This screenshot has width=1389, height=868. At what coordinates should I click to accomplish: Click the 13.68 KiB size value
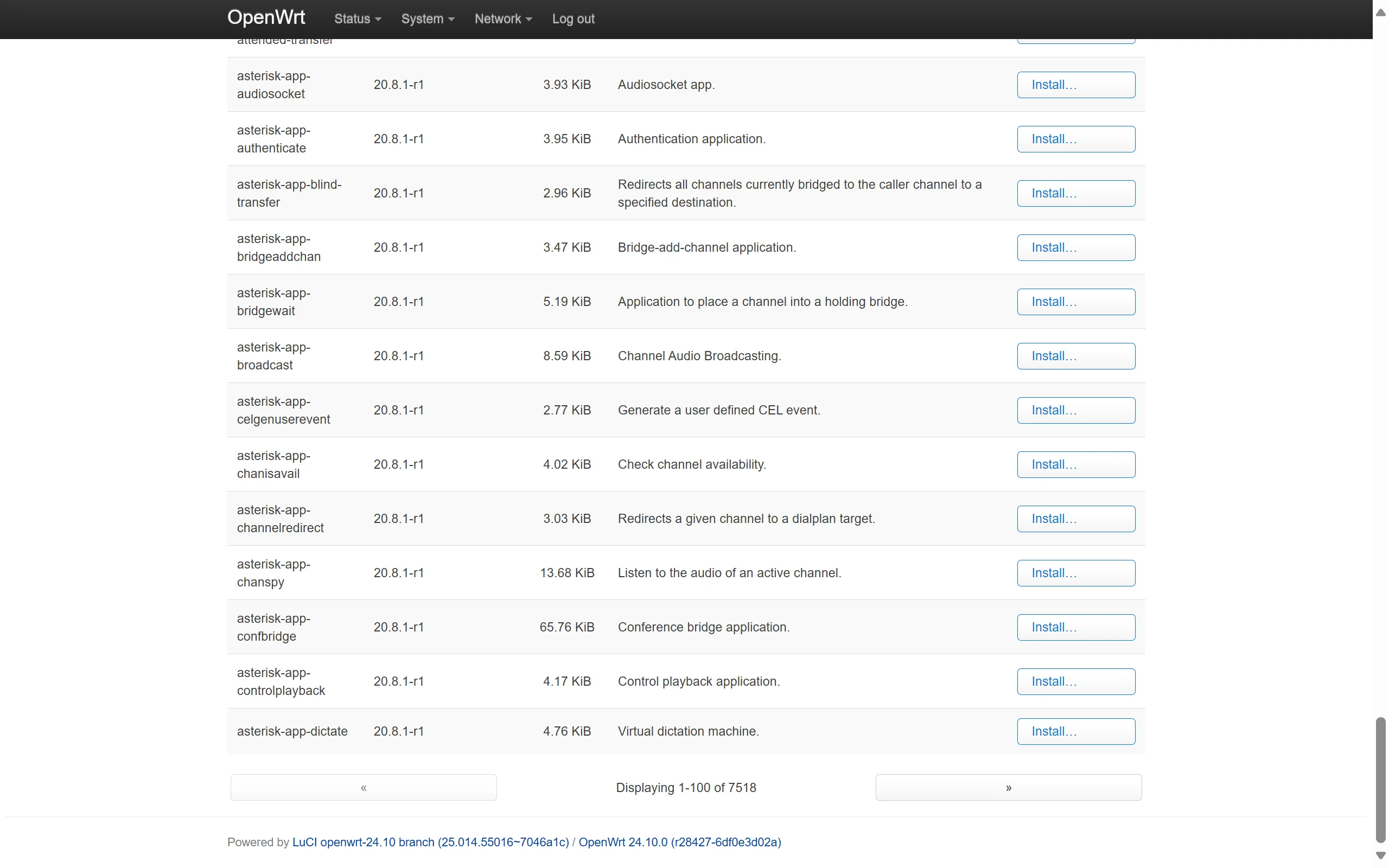(566, 573)
